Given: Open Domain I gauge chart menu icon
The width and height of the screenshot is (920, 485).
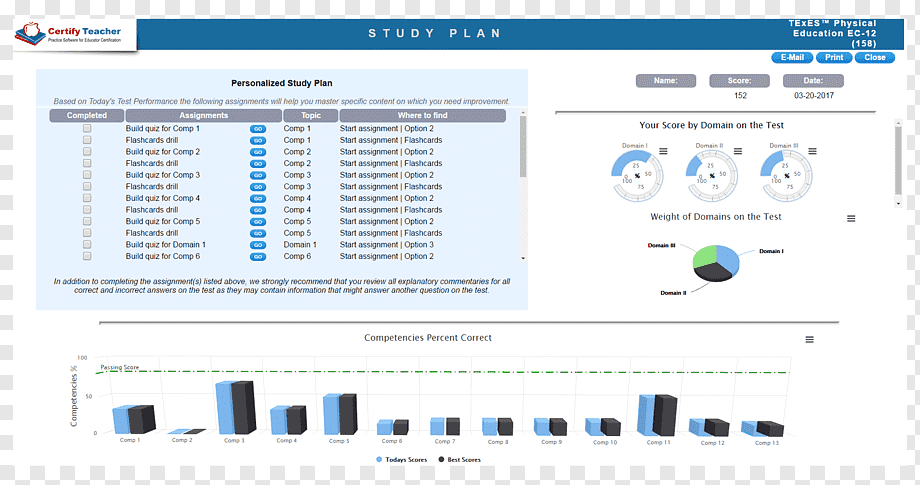Looking at the screenshot, I should pyautogui.click(x=663, y=151).
